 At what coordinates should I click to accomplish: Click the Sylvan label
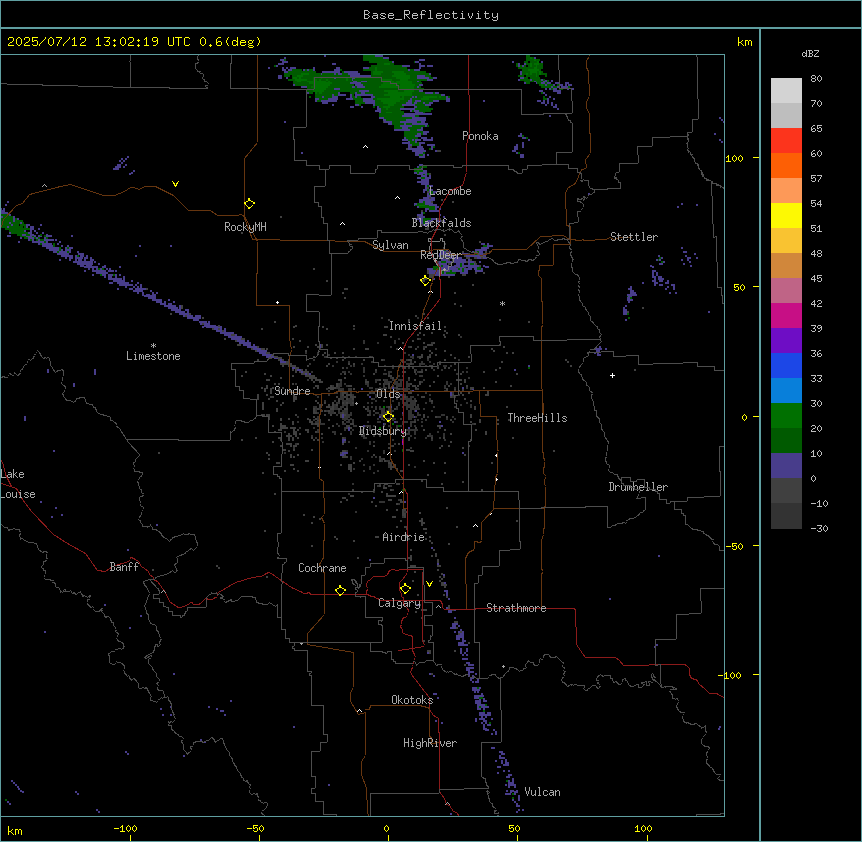390,245
